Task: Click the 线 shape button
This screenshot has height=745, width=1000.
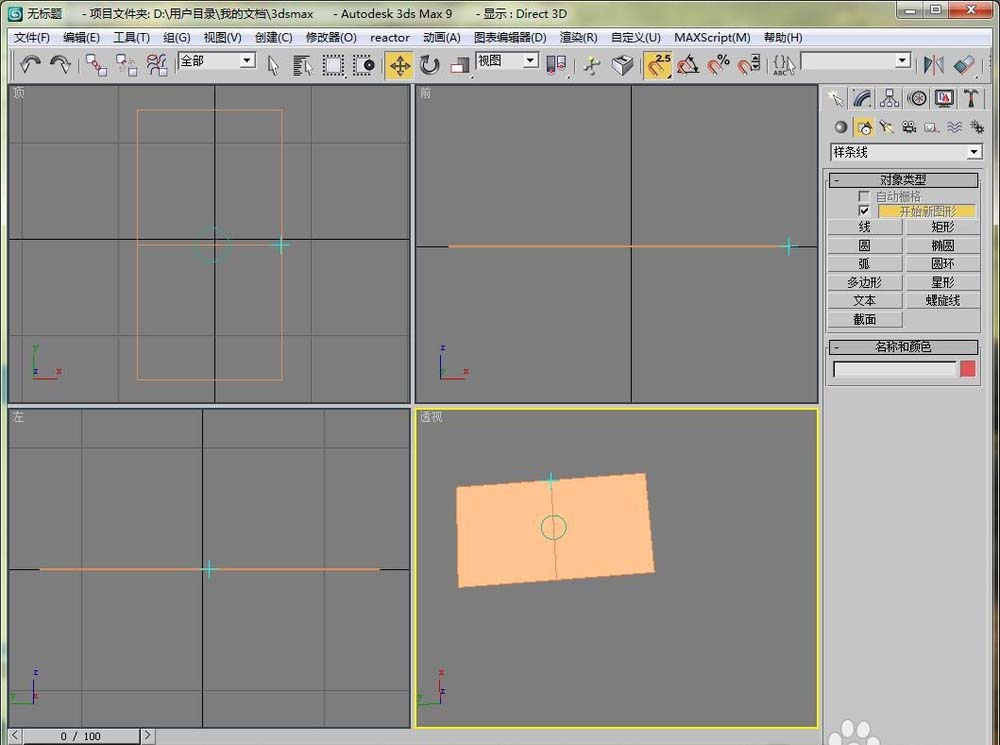Action: click(x=865, y=227)
